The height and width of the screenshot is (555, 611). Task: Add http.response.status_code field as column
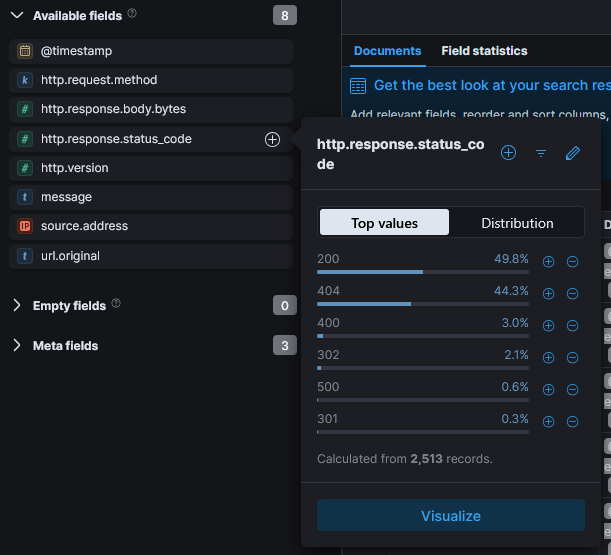508,153
